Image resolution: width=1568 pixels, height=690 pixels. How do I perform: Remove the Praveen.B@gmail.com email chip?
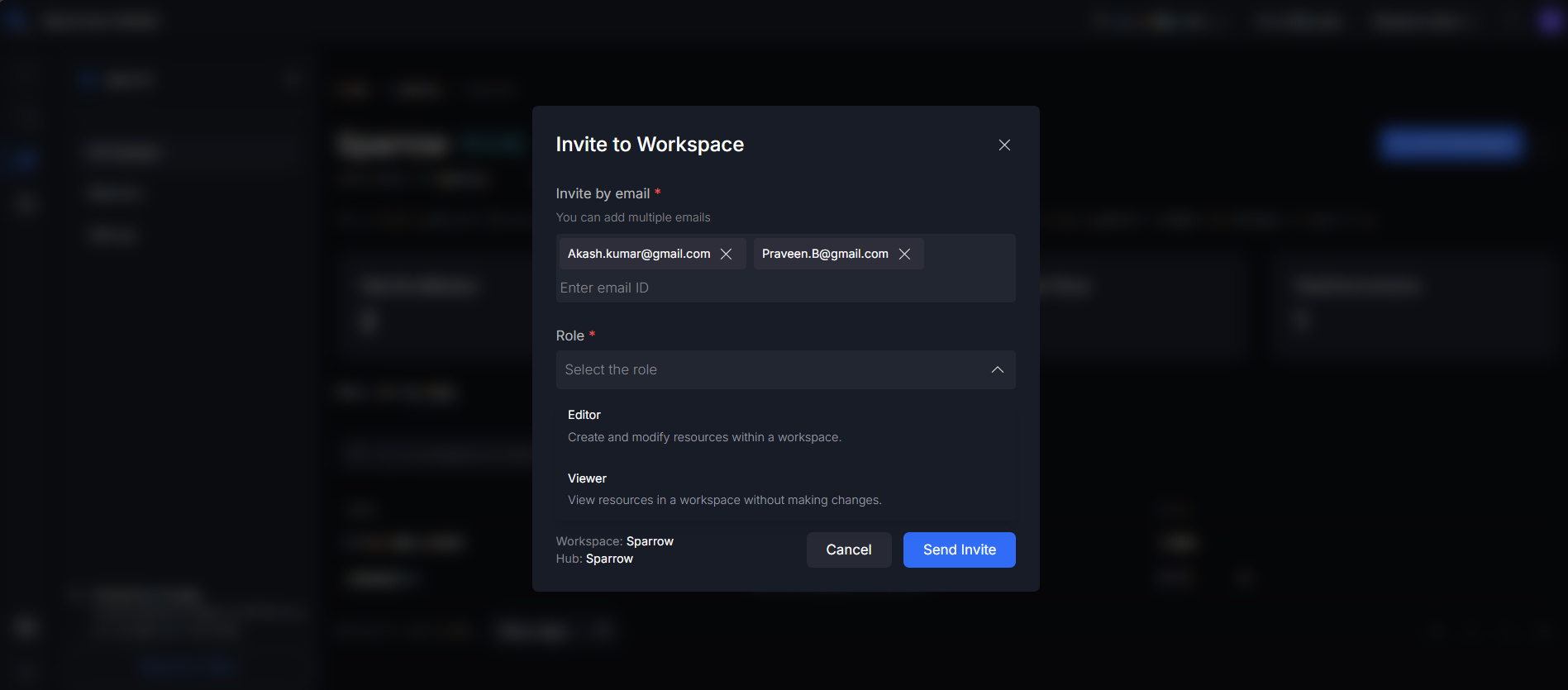pyautogui.click(x=904, y=254)
